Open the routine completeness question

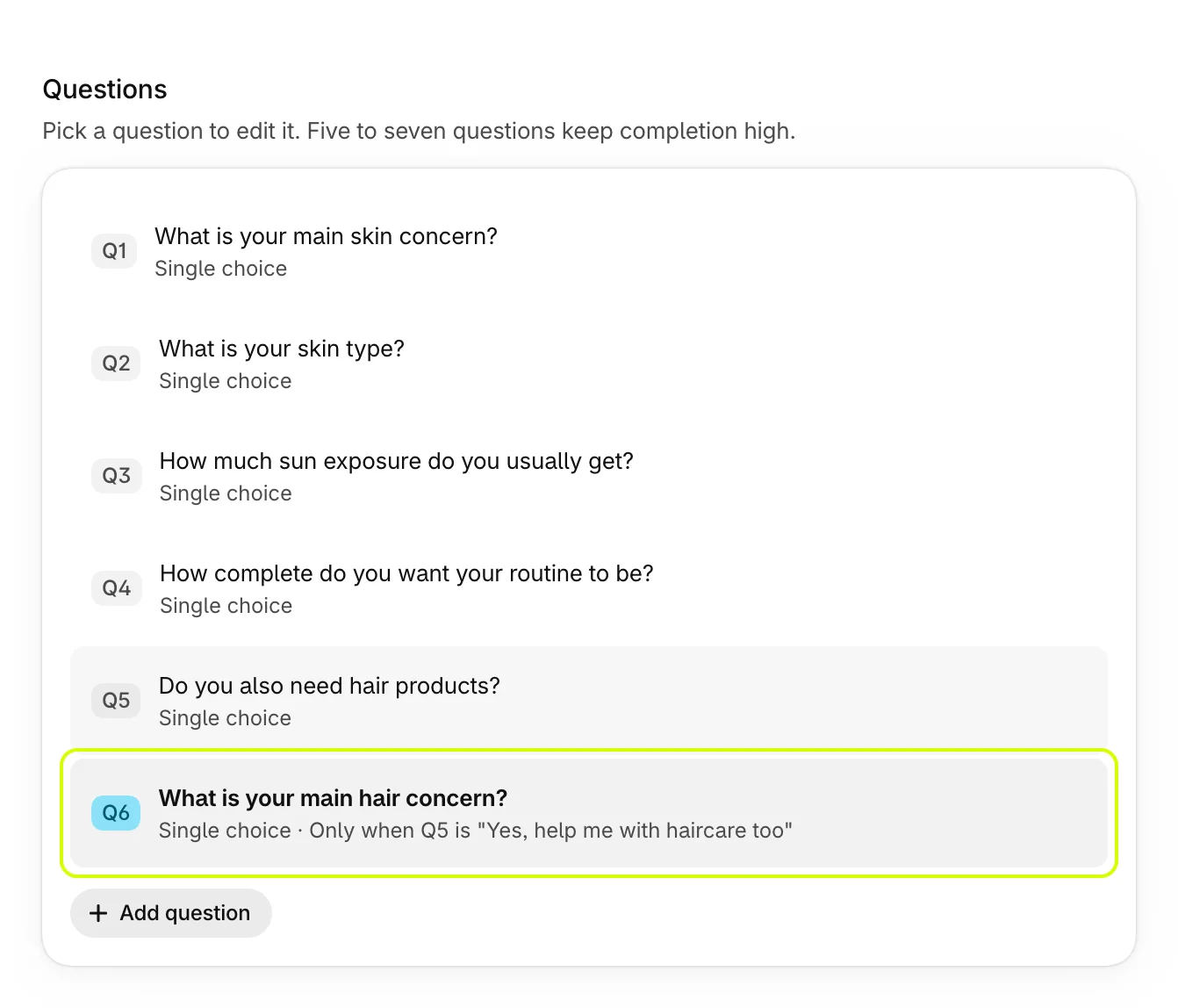[589, 588]
